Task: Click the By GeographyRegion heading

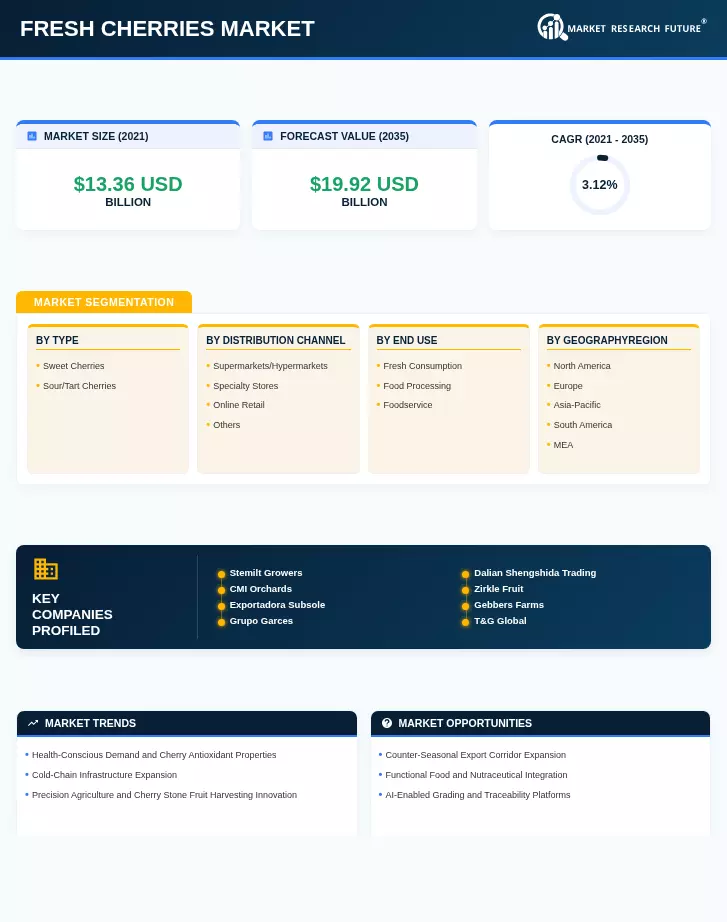Action: 607,340
